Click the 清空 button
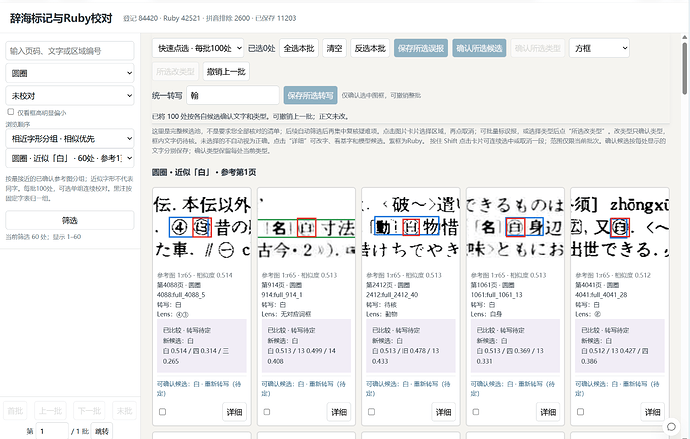This screenshot has height=439, width=690. [334, 48]
